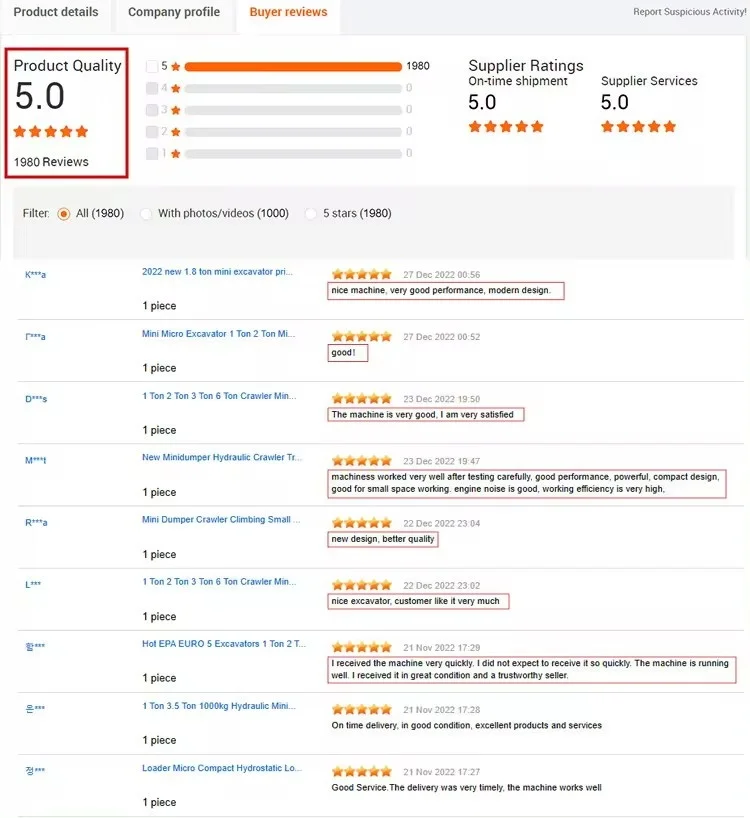Viewport: 750px width, 818px height.
Task: Switch to the Product details tab
Action: [x=56, y=12]
